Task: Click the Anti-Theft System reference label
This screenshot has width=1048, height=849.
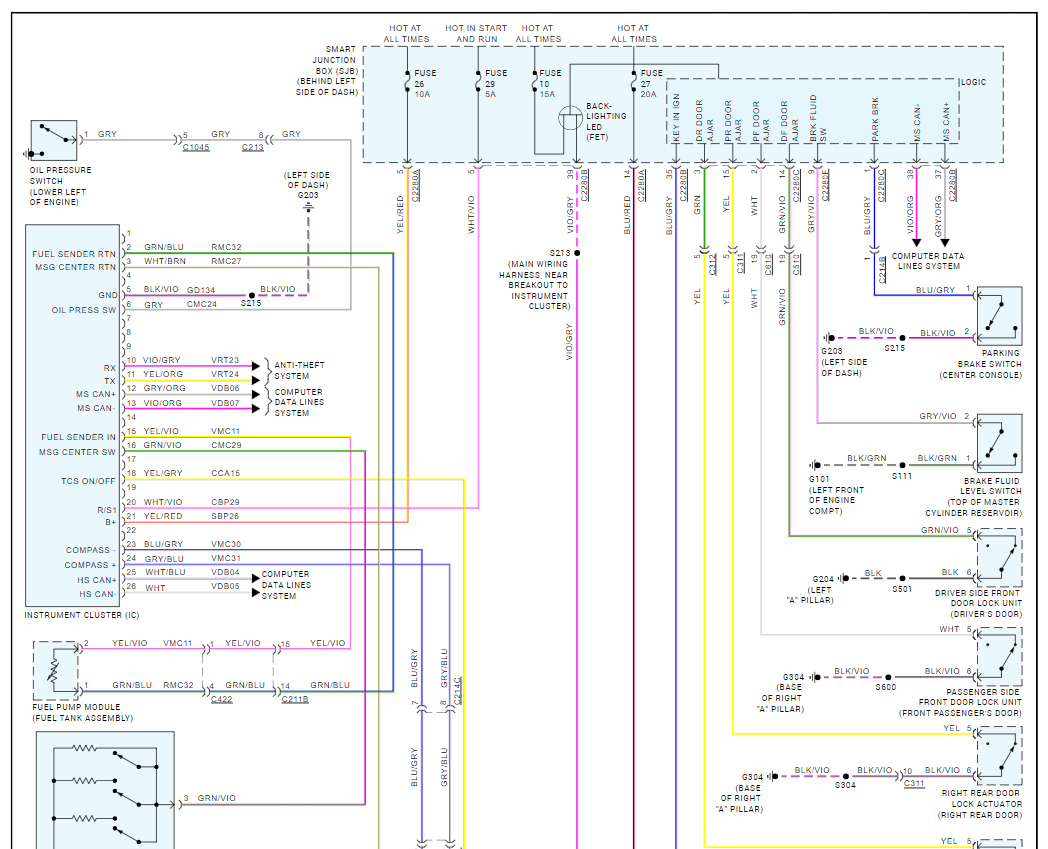Action: pyautogui.click(x=299, y=371)
